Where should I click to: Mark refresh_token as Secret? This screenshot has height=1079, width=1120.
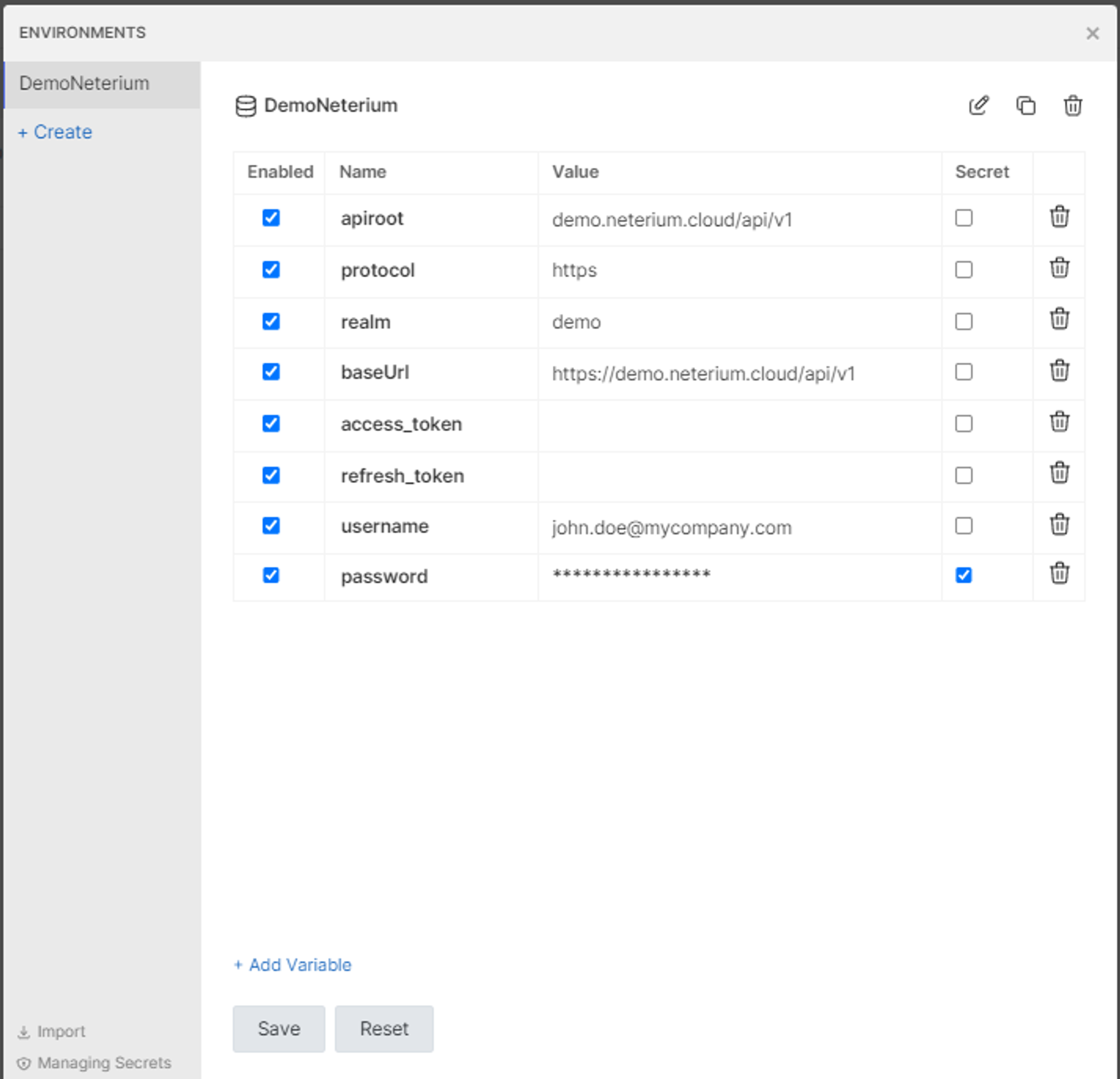click(963, 475)
